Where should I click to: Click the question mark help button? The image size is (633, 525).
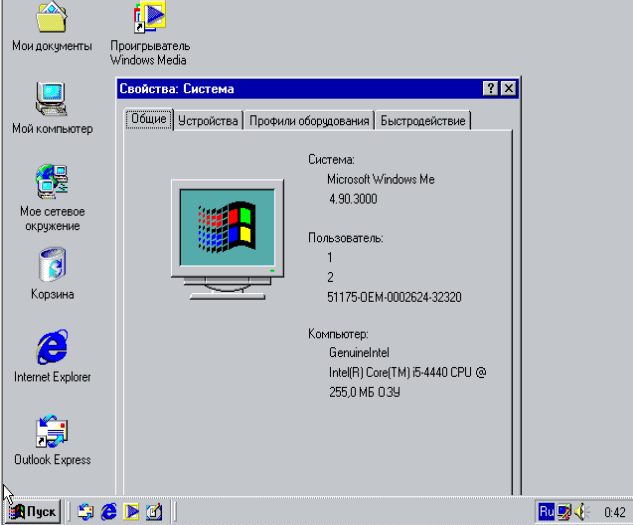tap(490, 88)
